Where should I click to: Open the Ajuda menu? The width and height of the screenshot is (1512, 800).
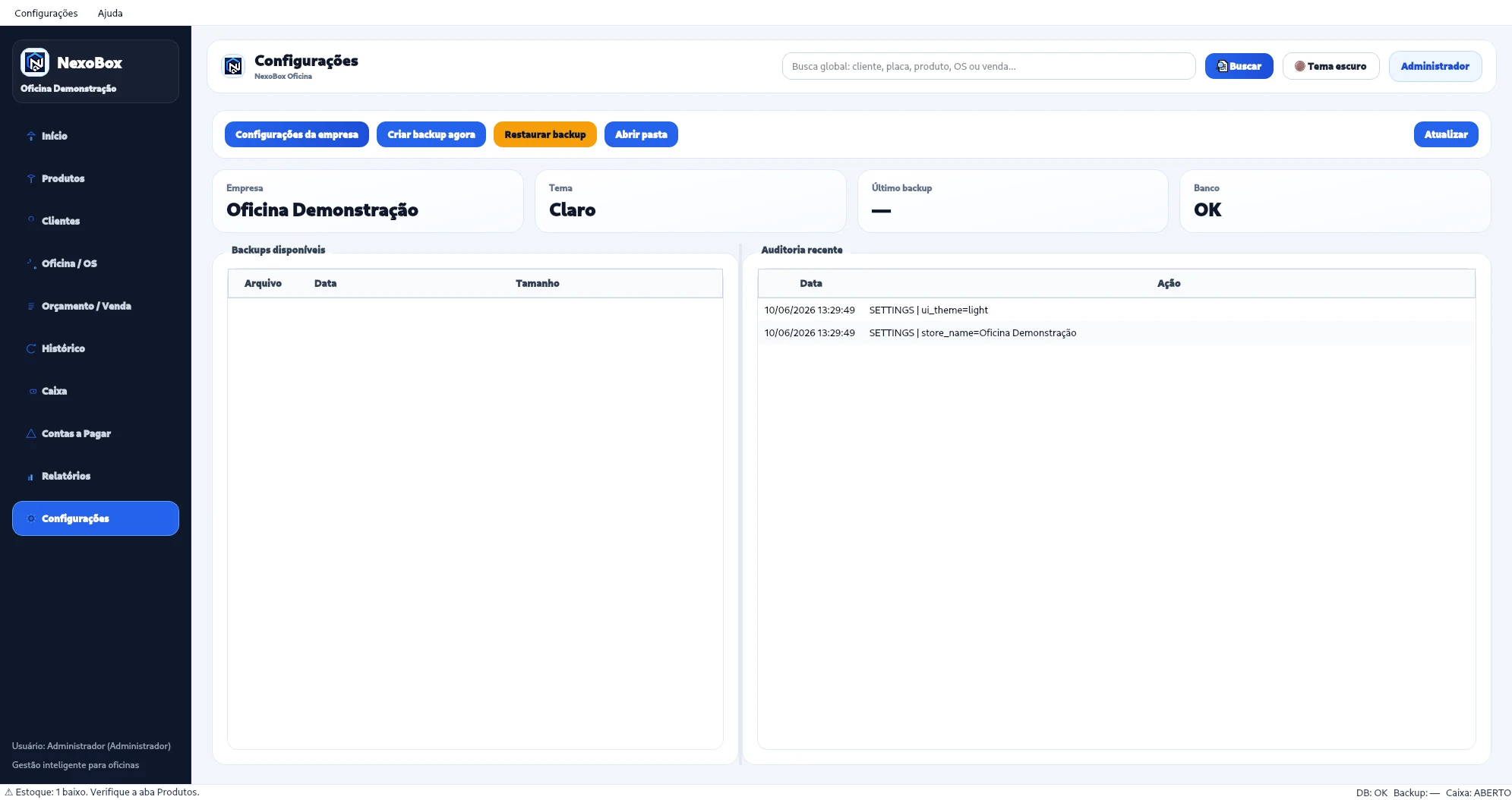tap(110, 13)
